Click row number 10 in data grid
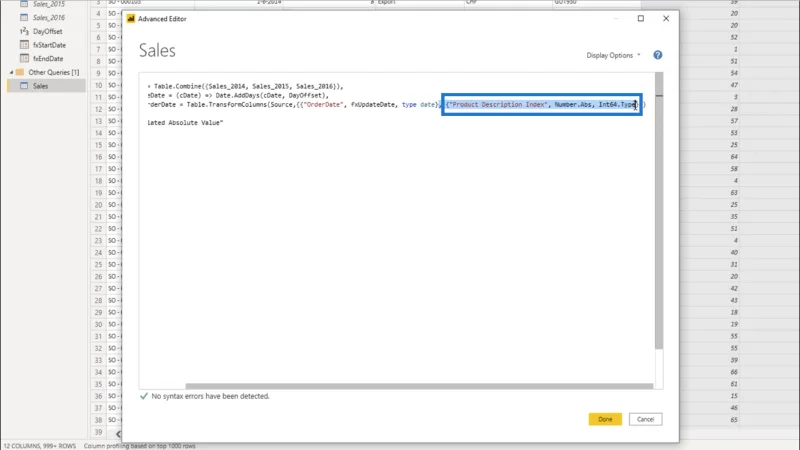Viewport: 800px width, 450px height. click(98, 85)
